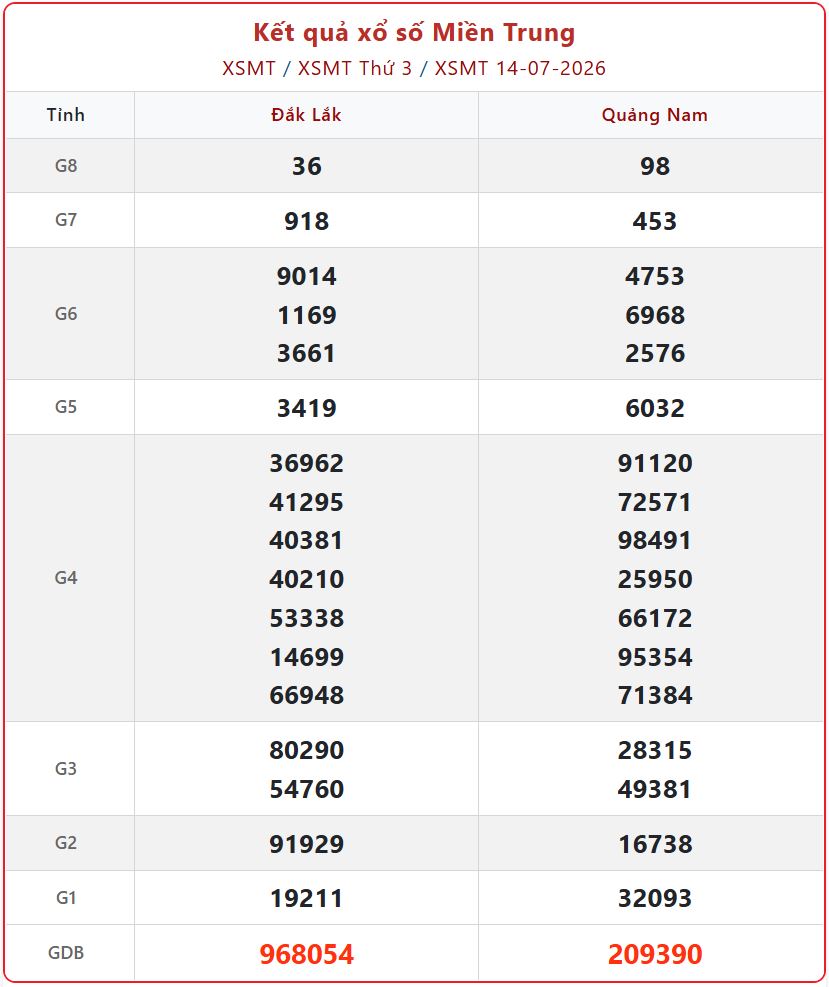Image resolution: width=829 pixels, height=987 pixels.
Task: Open the XSMT 14-07-2026 link
Action: (520, 68)
